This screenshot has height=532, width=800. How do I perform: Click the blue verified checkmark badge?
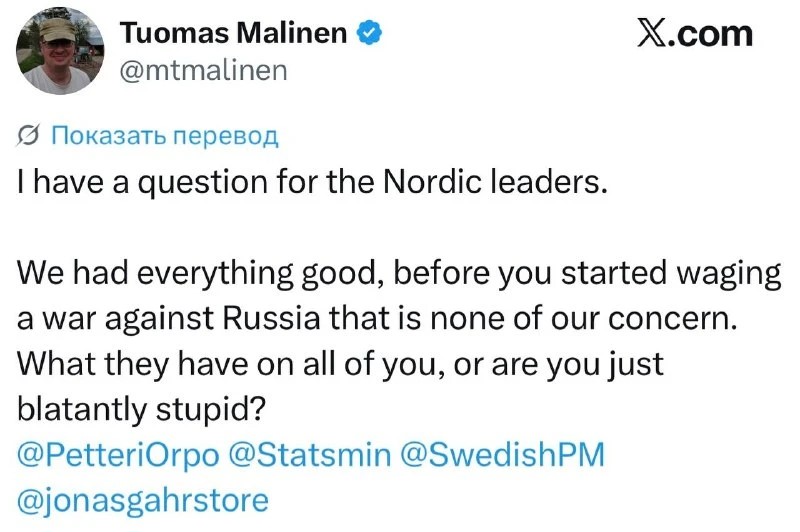click(369, 34)
